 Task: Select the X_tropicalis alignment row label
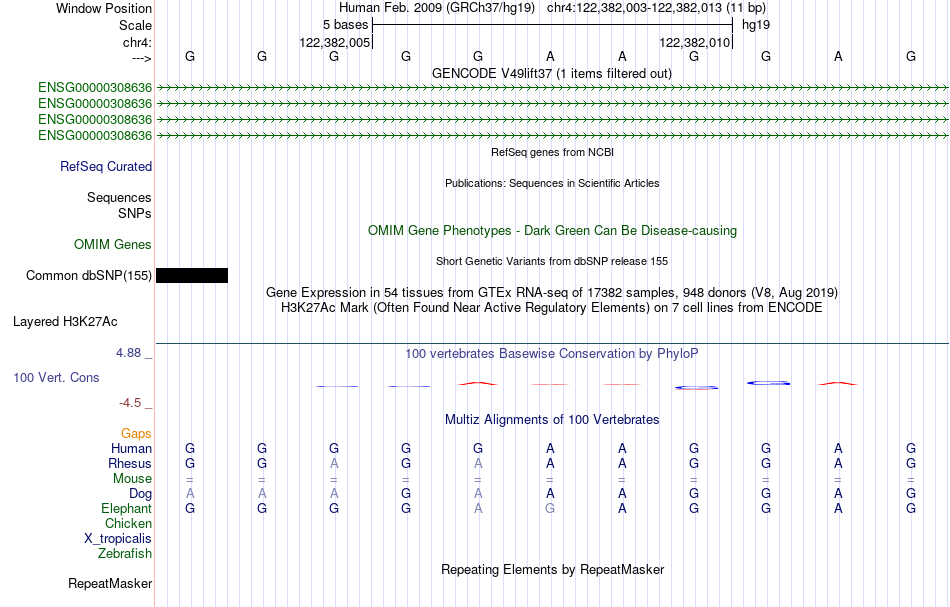(118, 539)
